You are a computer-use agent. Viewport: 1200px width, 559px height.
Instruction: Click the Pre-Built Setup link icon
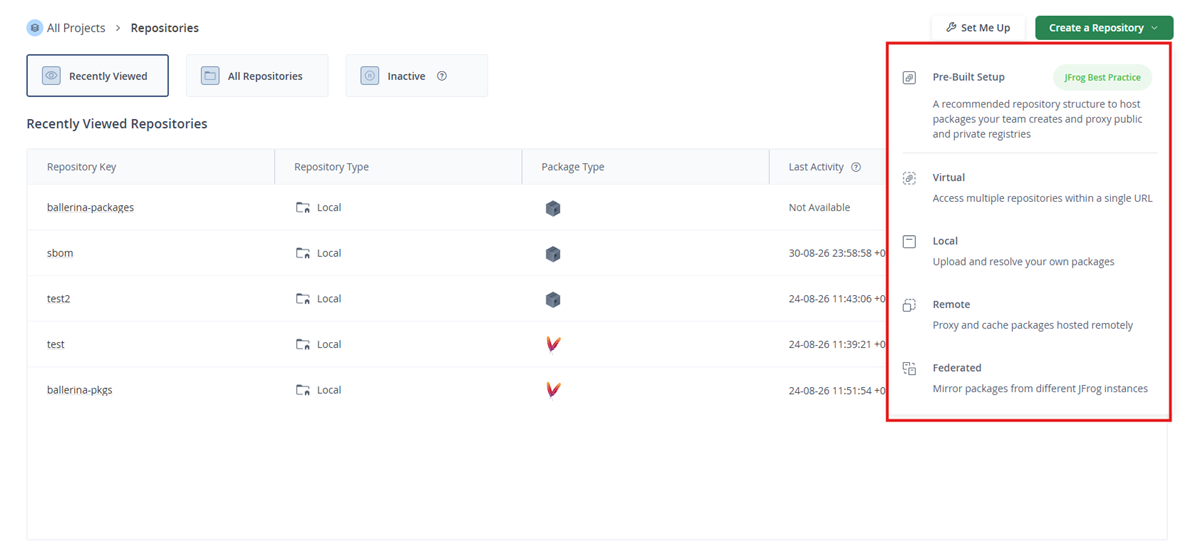pos(909,77)
